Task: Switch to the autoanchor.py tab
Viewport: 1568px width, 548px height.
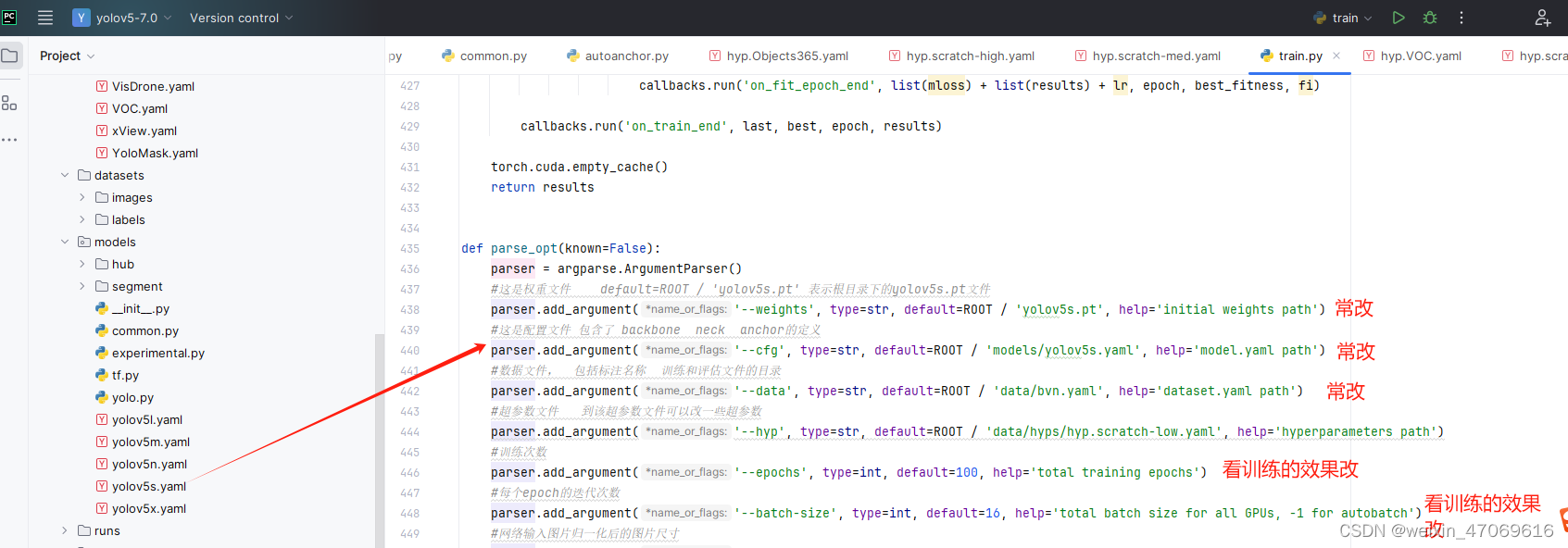Action: point(617,56)
